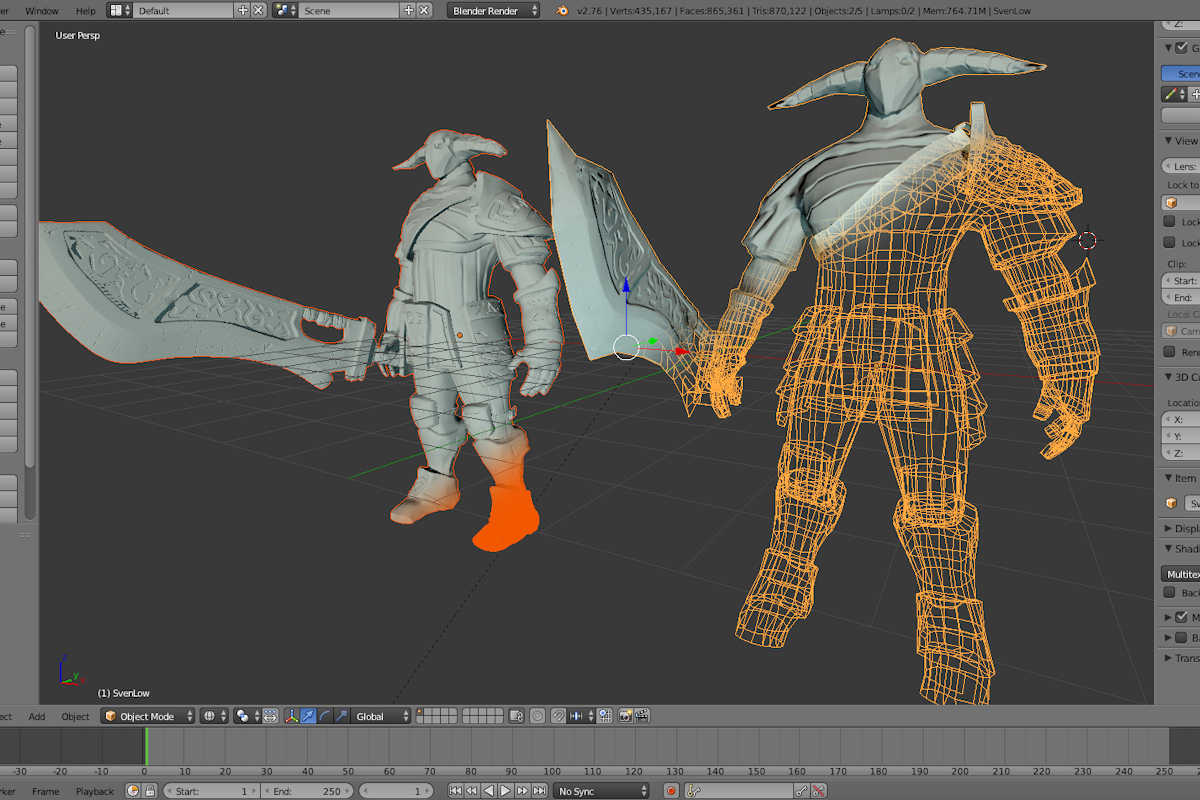Select the rotate manipulator icon
The height and width of the screenshot is (800, 1200).
pos(325,716)
